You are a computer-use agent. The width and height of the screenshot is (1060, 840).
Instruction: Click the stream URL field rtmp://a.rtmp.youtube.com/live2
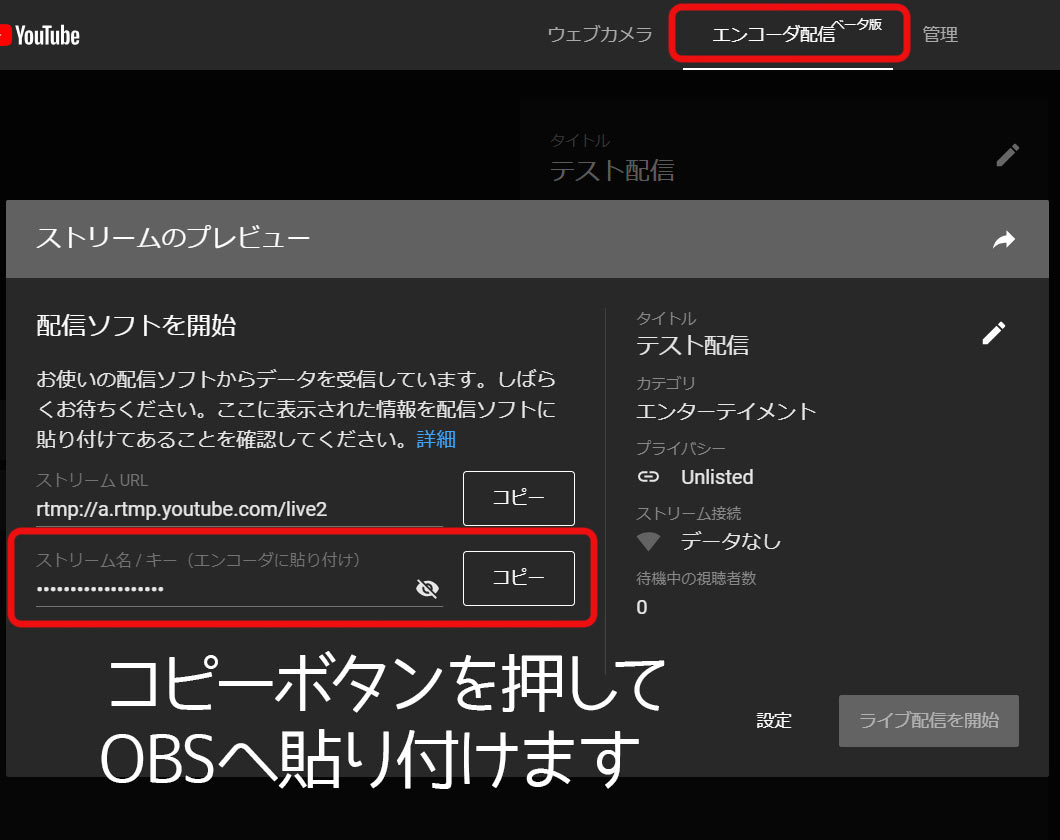(239, 509)
